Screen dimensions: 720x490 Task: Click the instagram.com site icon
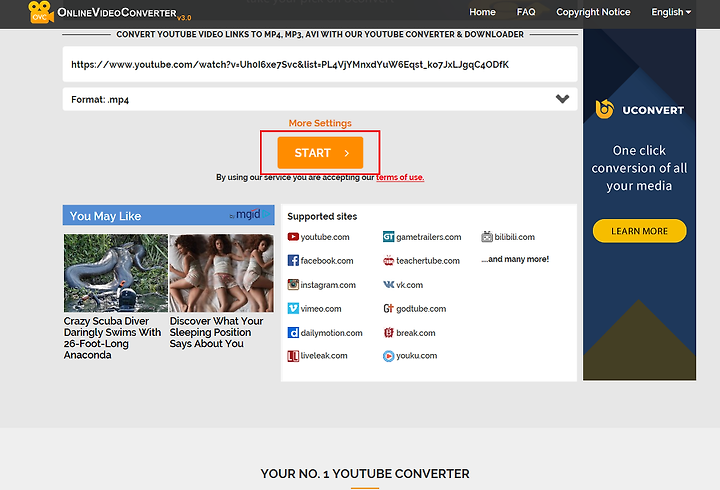[293, 285]
